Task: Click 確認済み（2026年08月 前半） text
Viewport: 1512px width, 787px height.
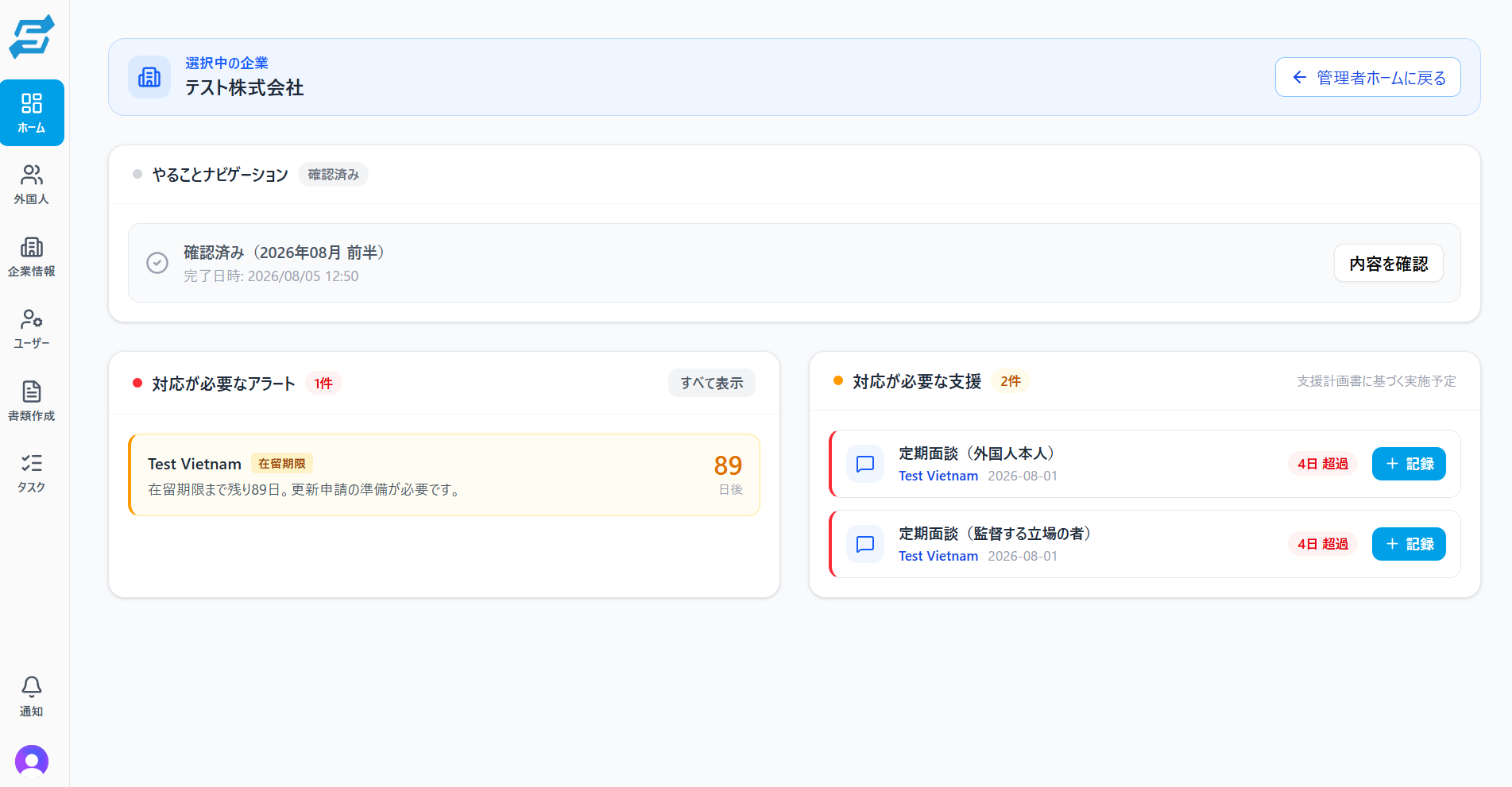Action: coord(284,253)
